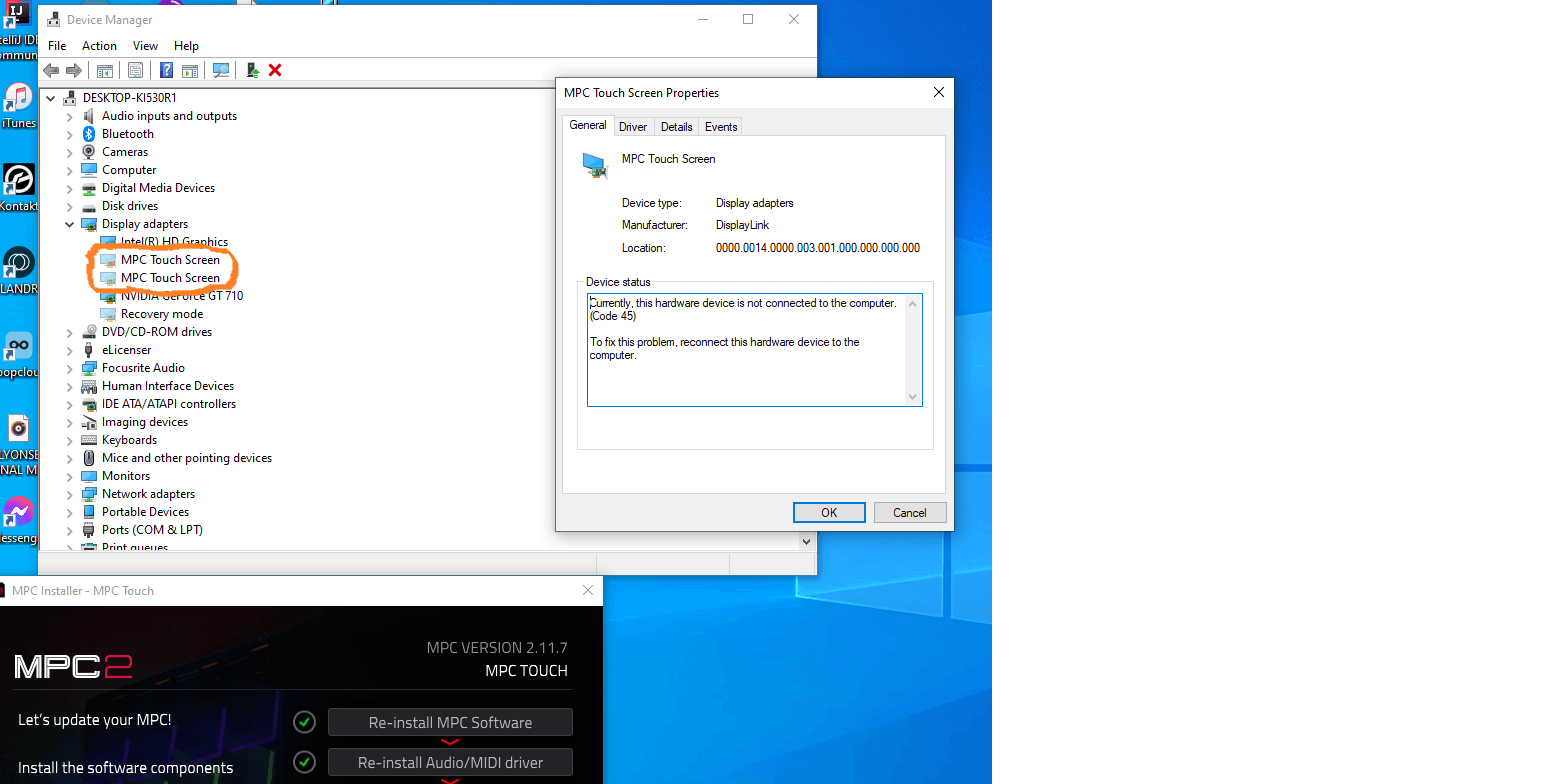Open Help via the blue question mark icon

166,70
